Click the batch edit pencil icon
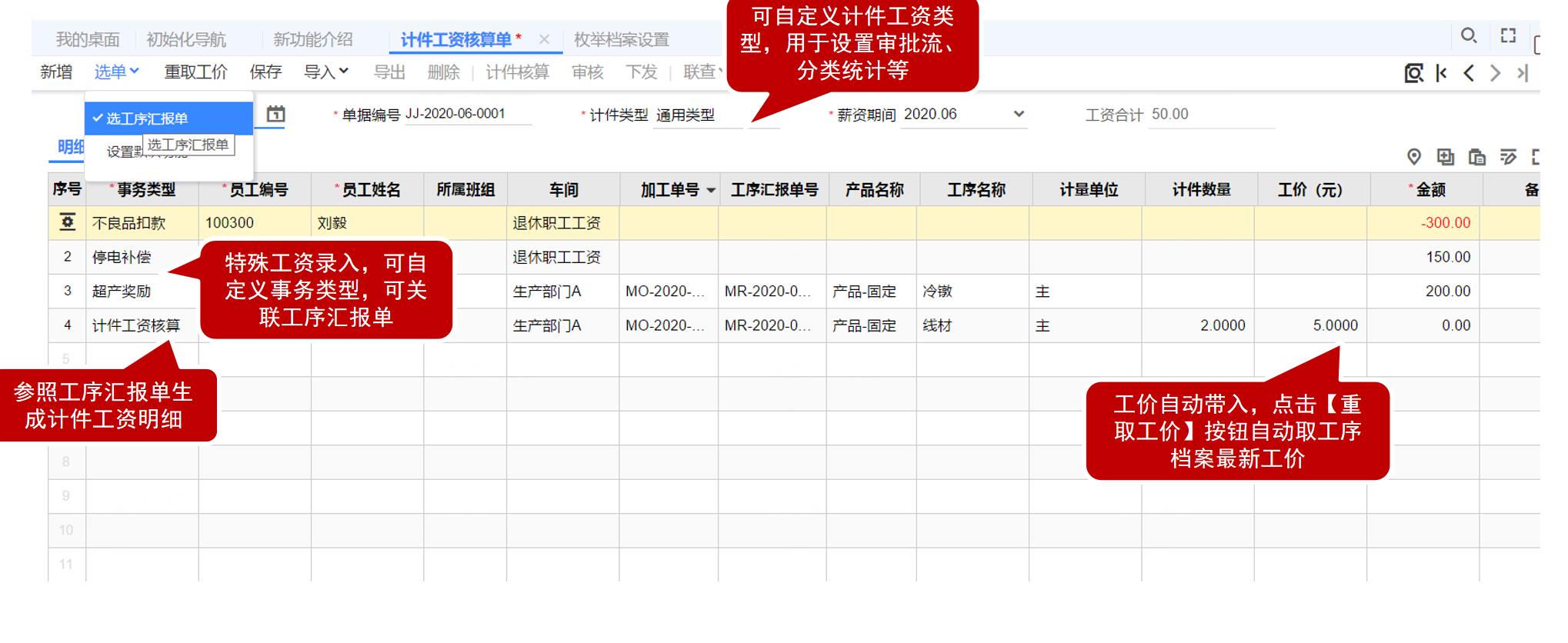Image resolution: width=1568 pixels, height=643 pixels. tap(1508, 157)
